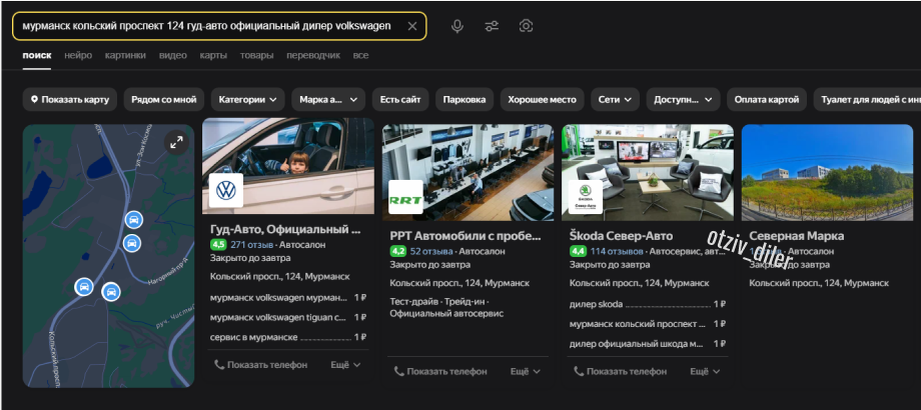
Task: Expand the Доступн... filter dropdown
Action: [683, 99]
